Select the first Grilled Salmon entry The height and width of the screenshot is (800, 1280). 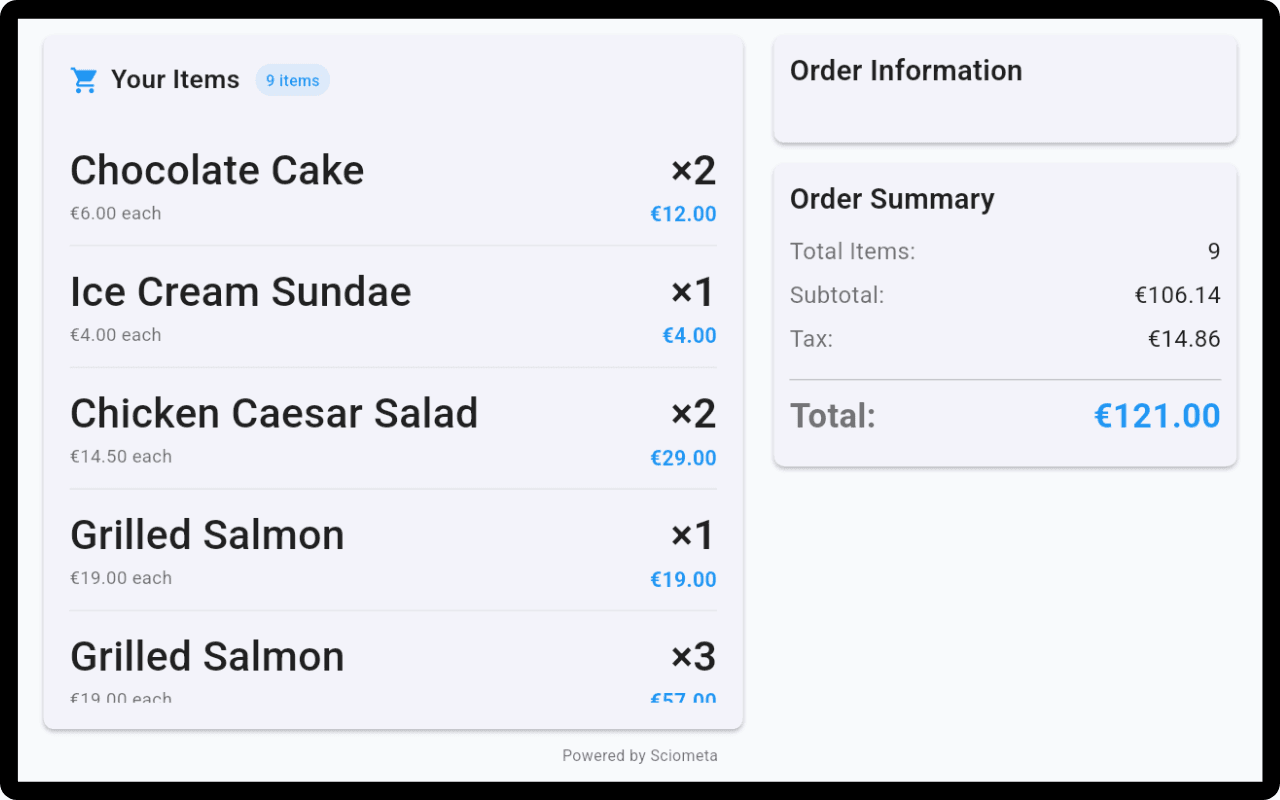pos(206,535)
